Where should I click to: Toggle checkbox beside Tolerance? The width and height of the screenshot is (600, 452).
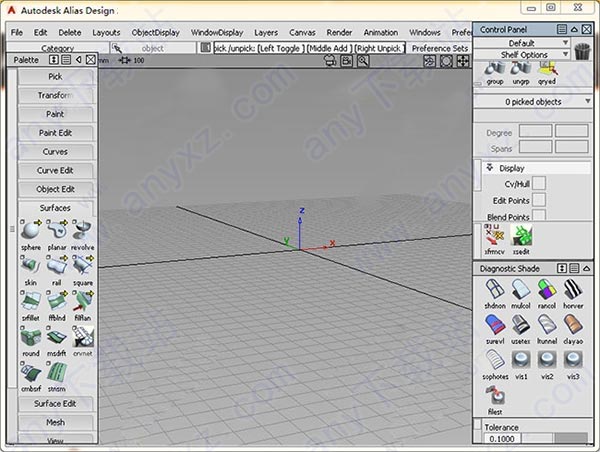point(478,424)
